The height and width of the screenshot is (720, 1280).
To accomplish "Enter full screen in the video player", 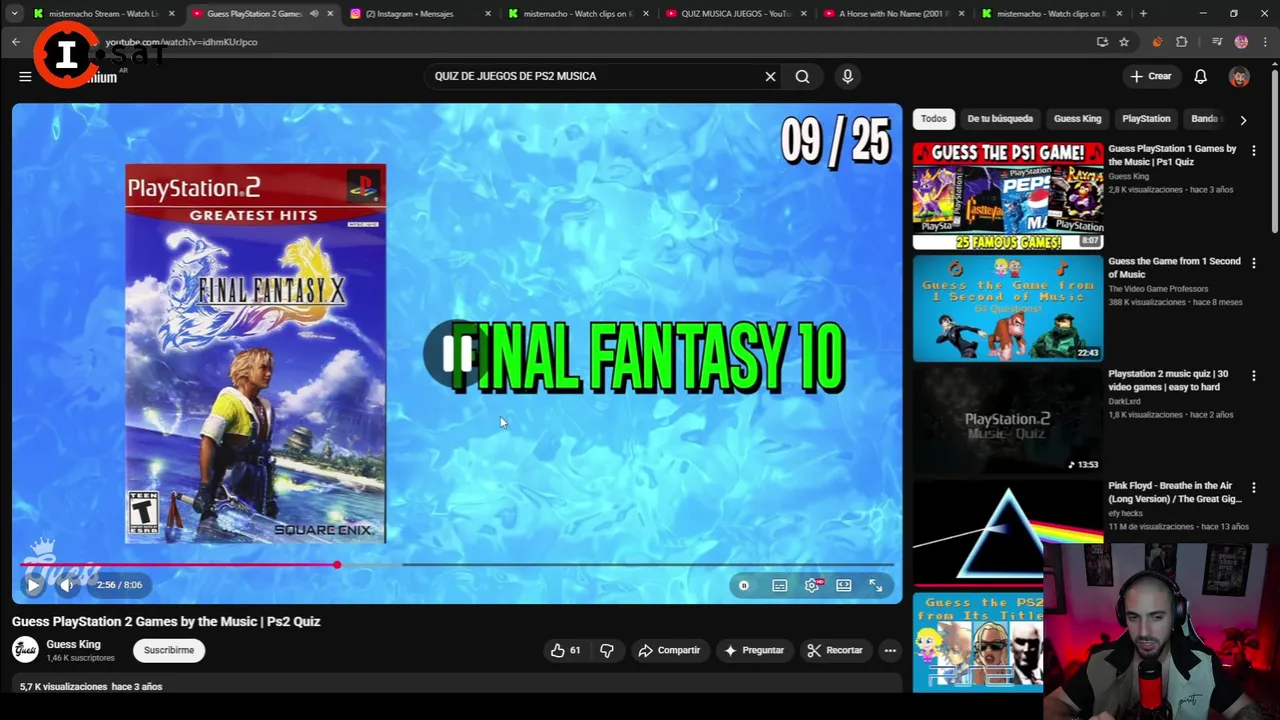I will (876, 585).
